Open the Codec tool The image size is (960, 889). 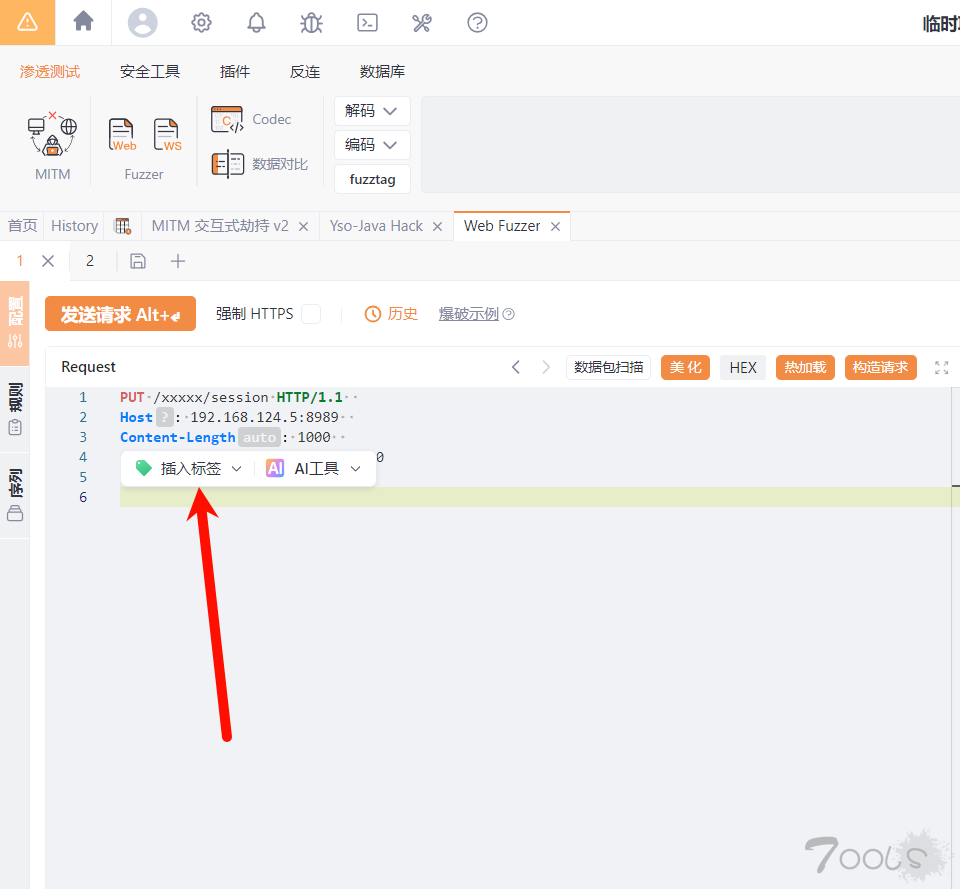click(250, 119)
